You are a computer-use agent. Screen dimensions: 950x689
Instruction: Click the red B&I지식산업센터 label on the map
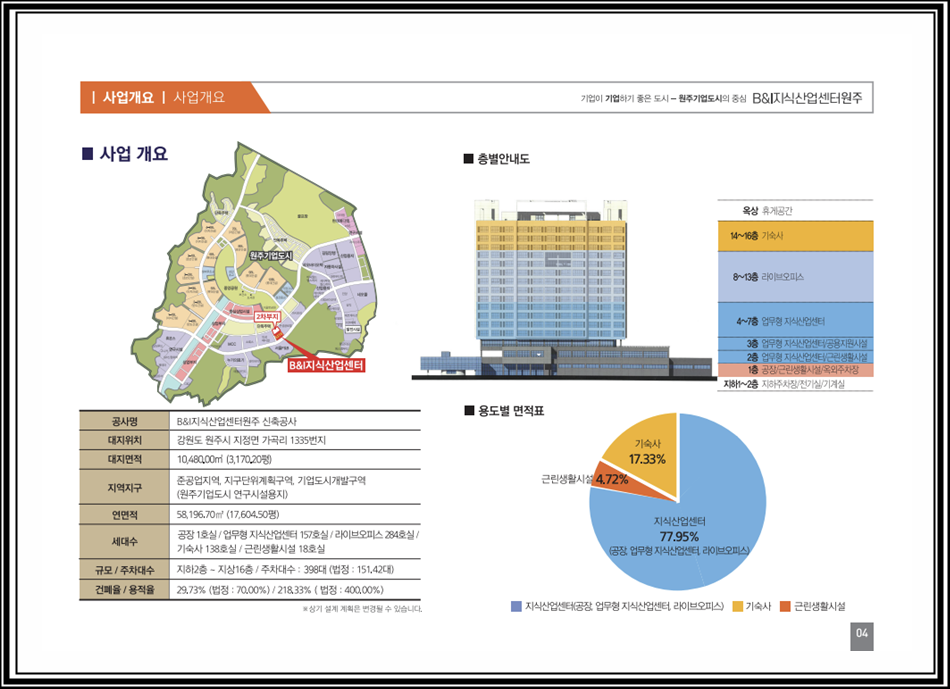(x=325, y=366)
